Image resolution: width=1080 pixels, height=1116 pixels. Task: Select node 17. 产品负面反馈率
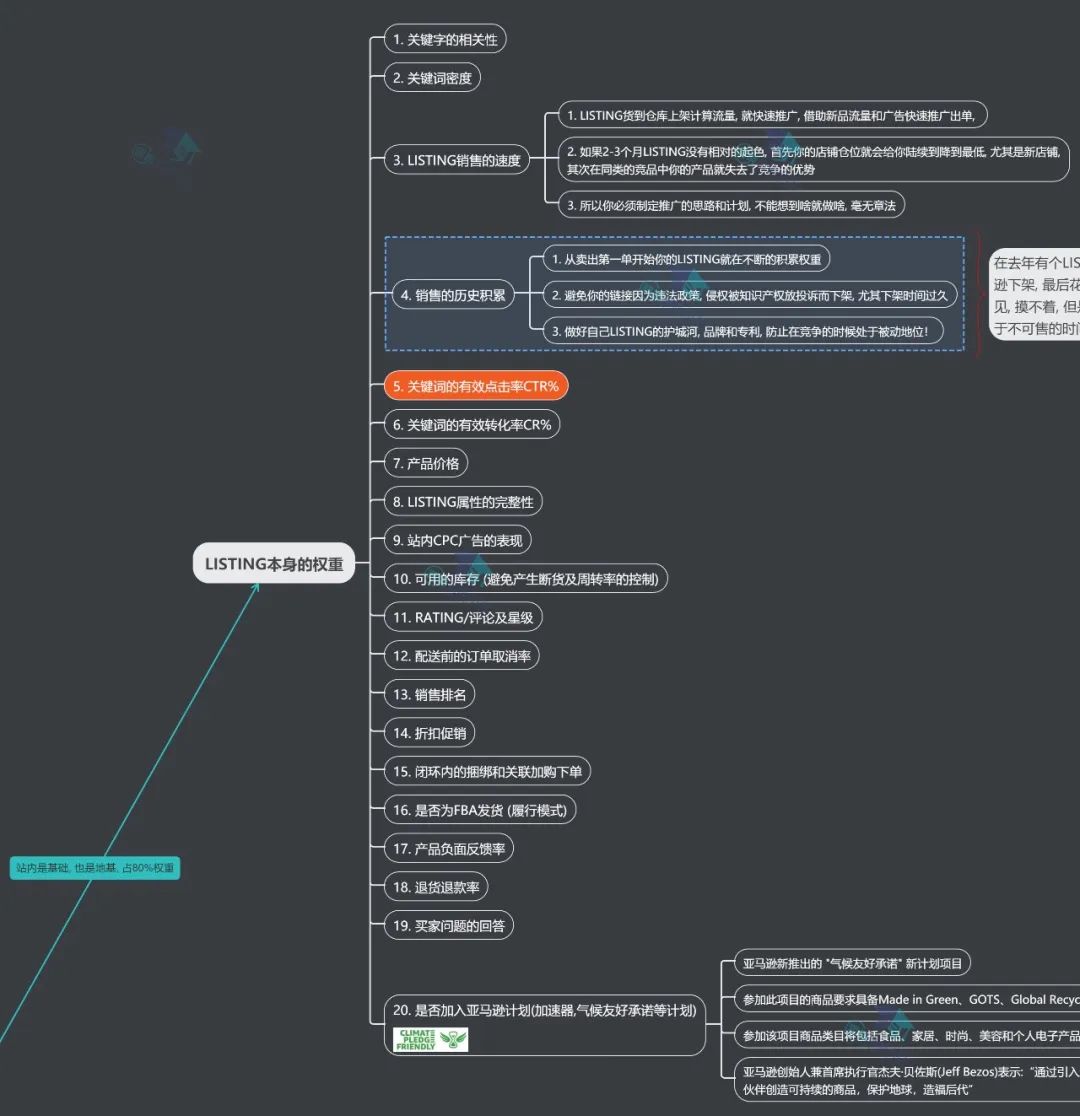pyautogui.click(x=449, y=848)
